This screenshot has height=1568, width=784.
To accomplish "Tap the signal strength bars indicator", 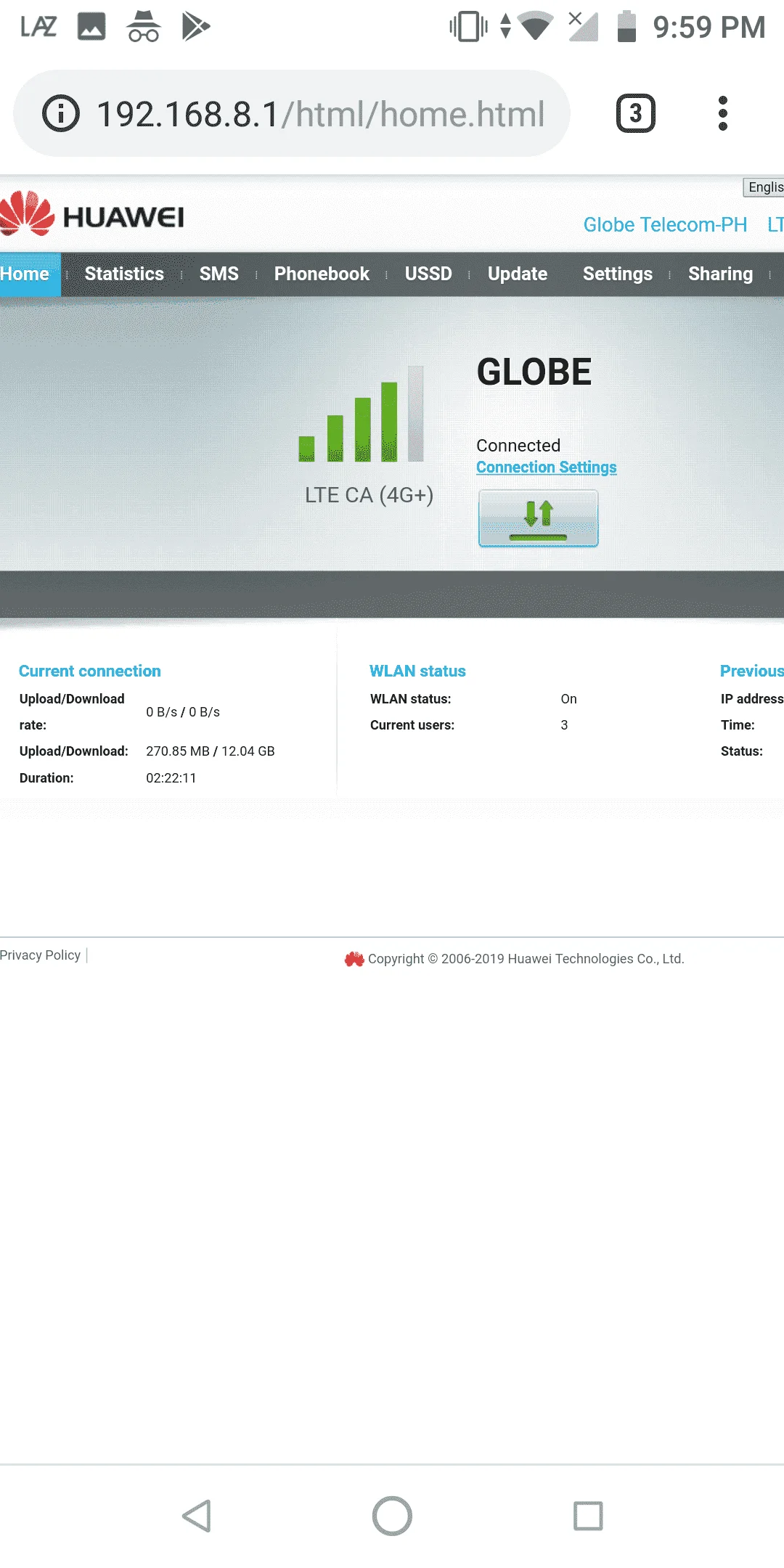I will click(361, 414).
